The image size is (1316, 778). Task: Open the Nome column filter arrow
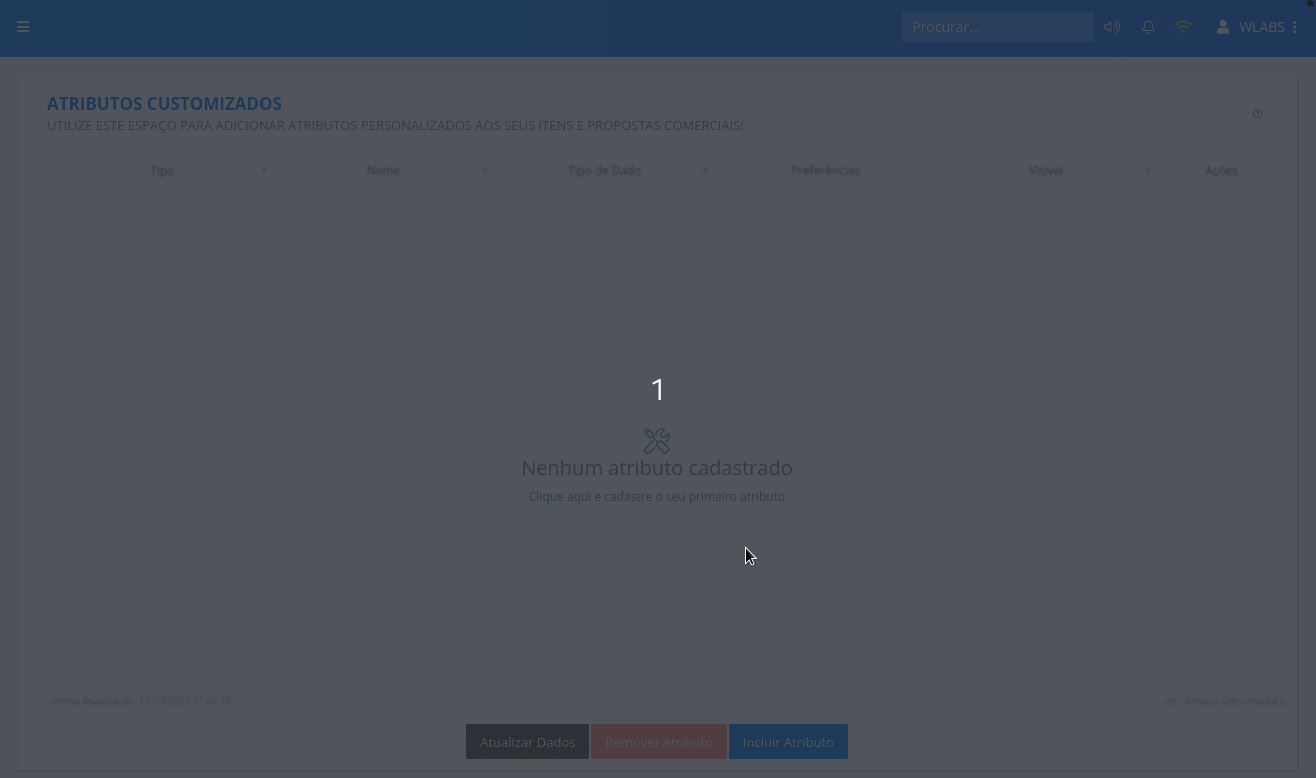(485, 171)
